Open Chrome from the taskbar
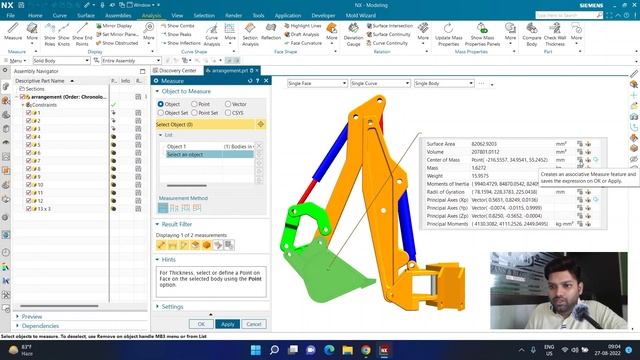 click(x=366, y=350)
